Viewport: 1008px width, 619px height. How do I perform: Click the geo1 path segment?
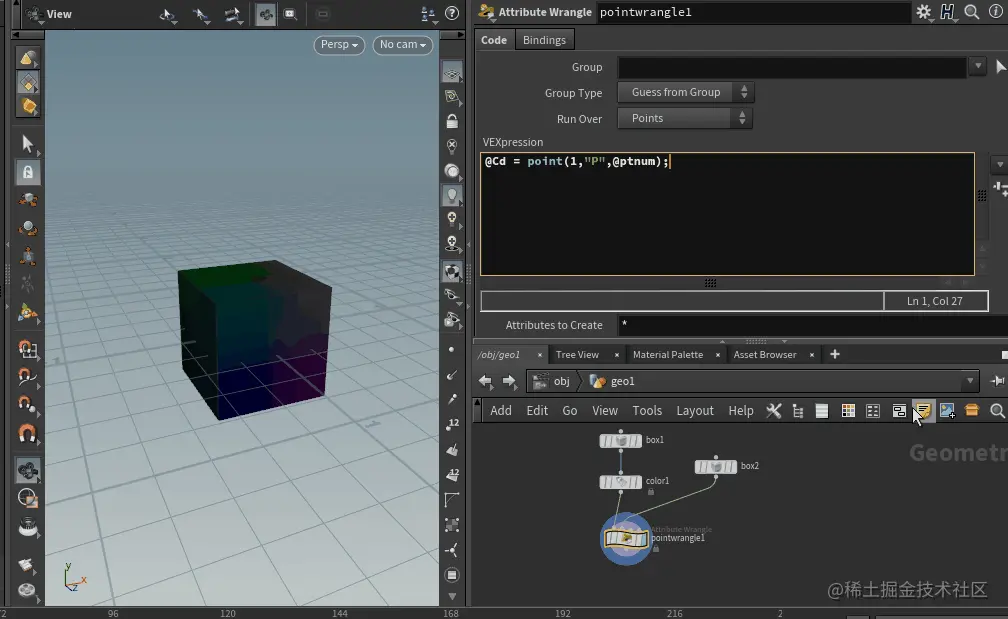pyautogui.click(x=613, y=381)
